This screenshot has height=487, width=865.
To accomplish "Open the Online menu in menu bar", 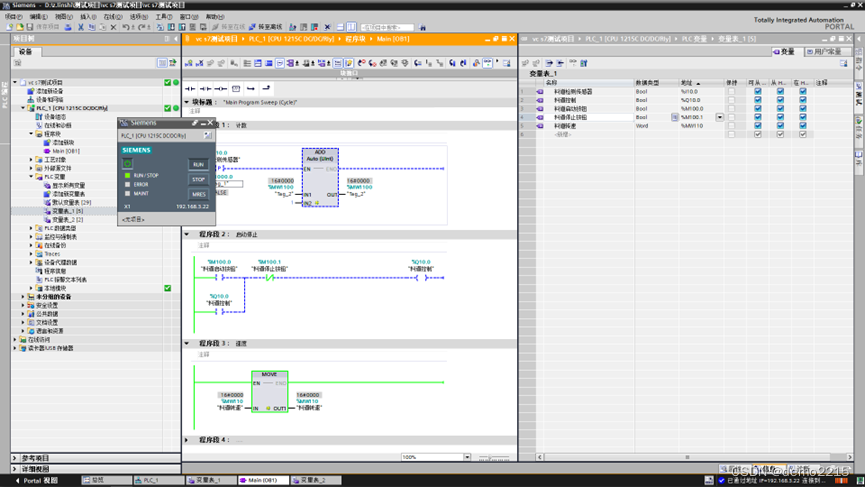I will pos(113,17).
